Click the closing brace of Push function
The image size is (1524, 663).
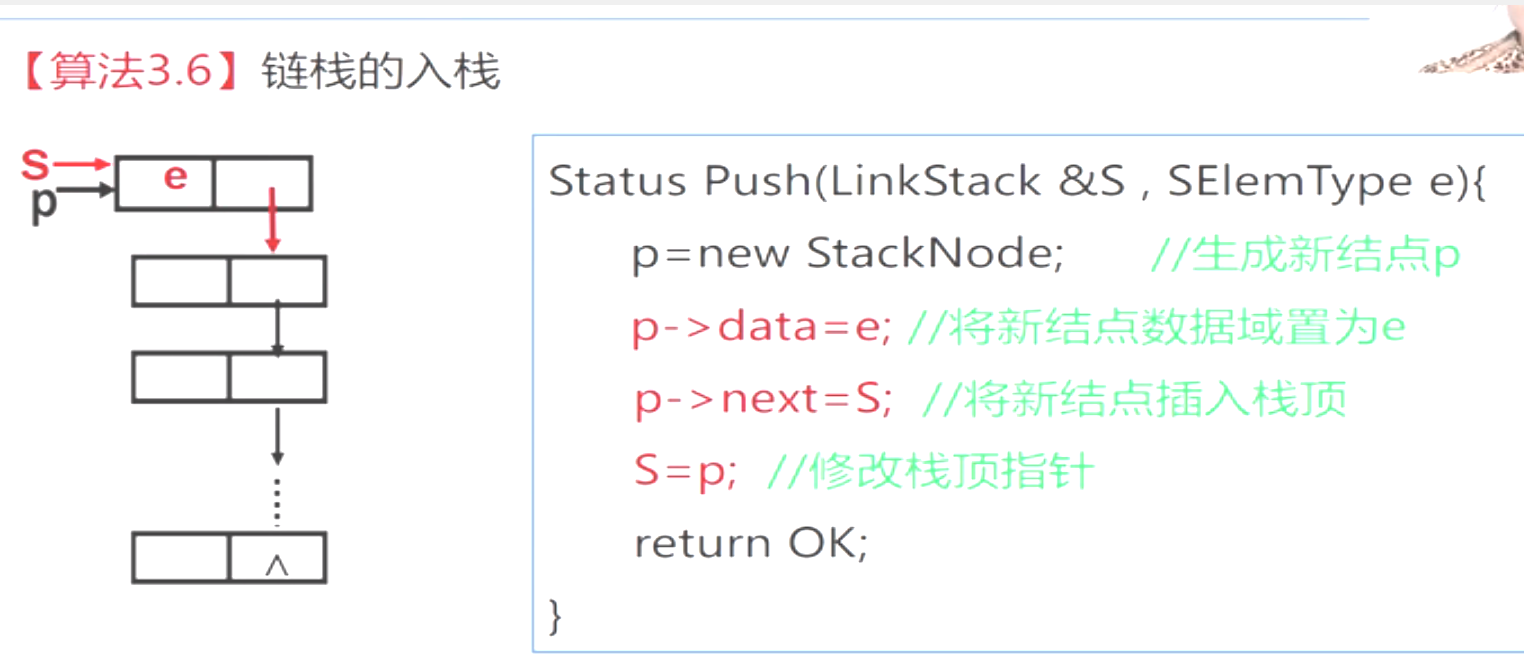[556, 615]
